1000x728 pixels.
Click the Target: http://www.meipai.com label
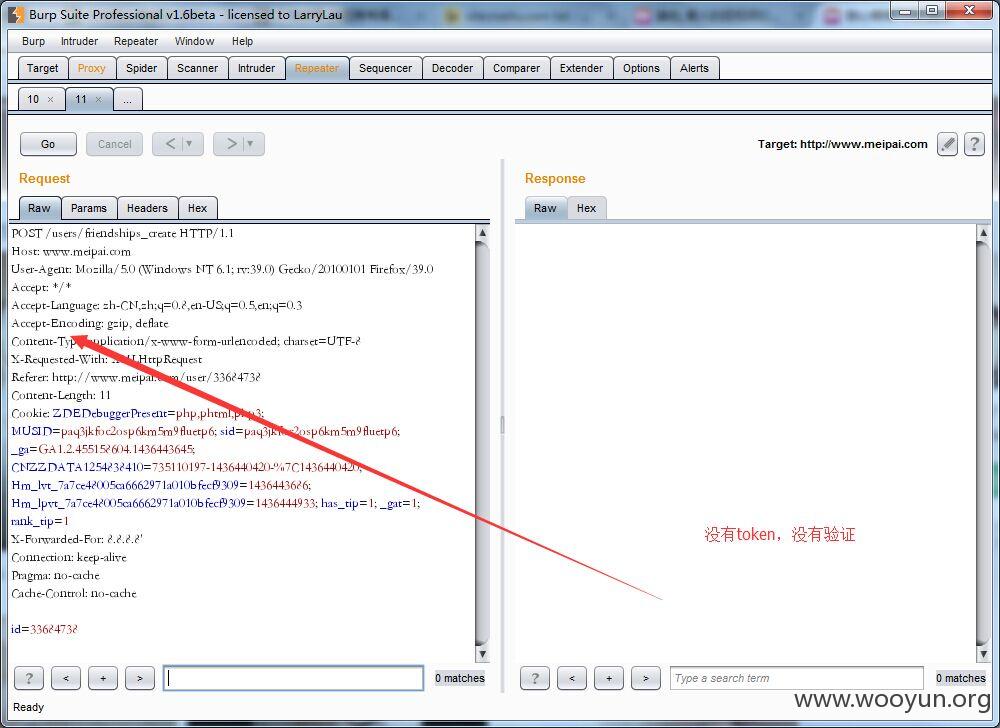(842, 144)
